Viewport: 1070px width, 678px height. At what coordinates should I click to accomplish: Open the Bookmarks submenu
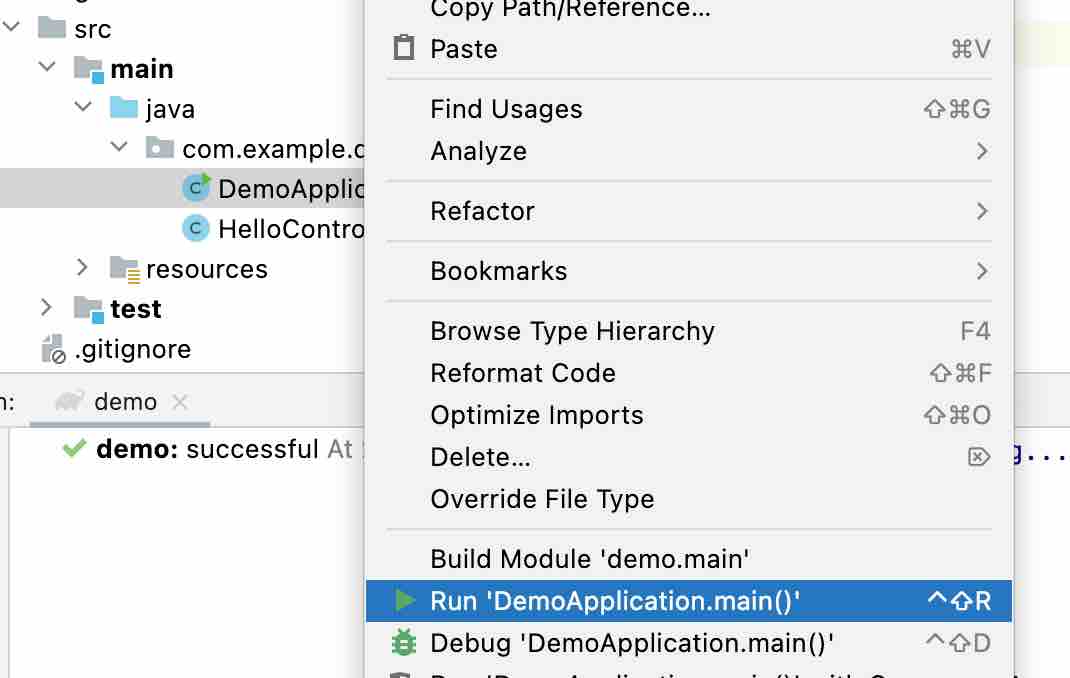tap(689, 271)
